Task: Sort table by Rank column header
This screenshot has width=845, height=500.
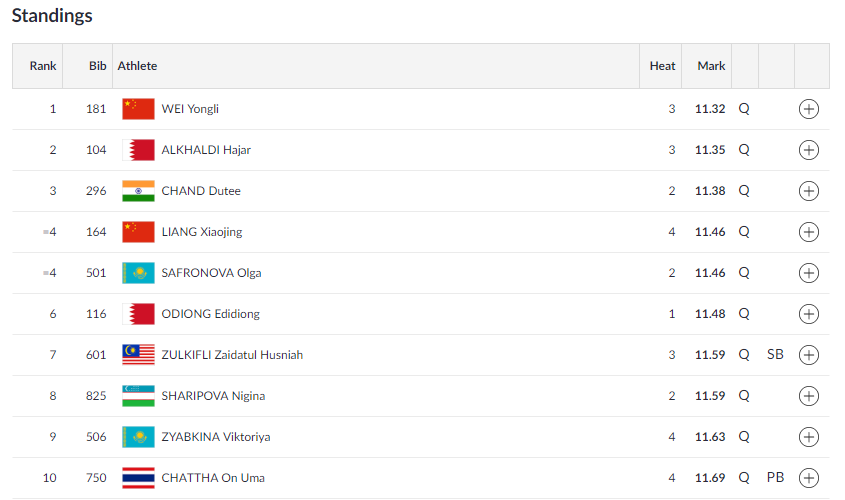Action: [43, 66]
